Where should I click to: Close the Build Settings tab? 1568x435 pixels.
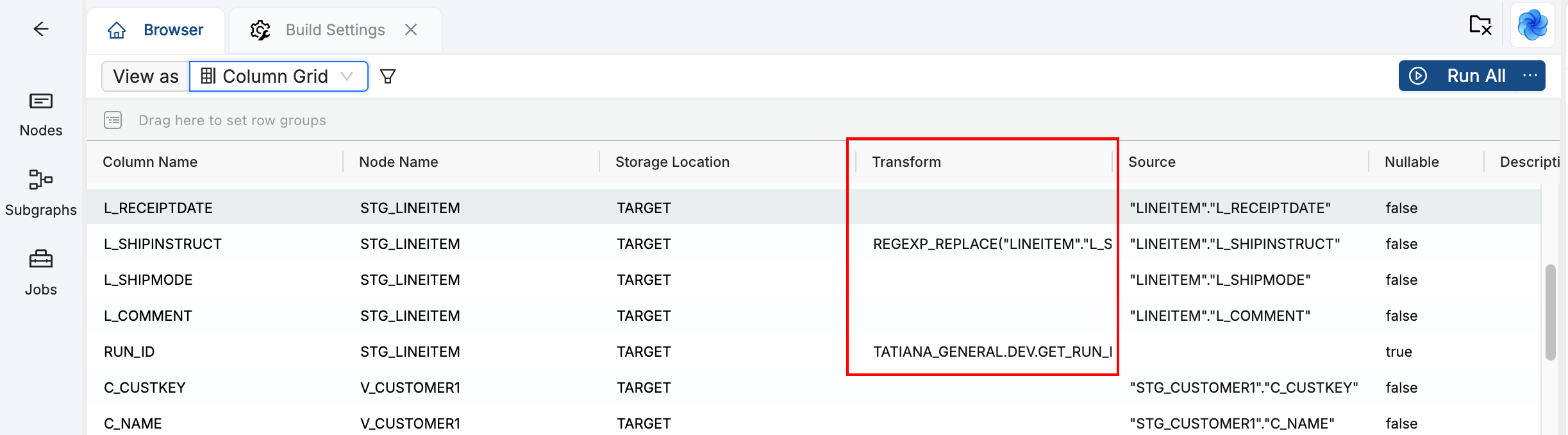(x=411, y=30)
